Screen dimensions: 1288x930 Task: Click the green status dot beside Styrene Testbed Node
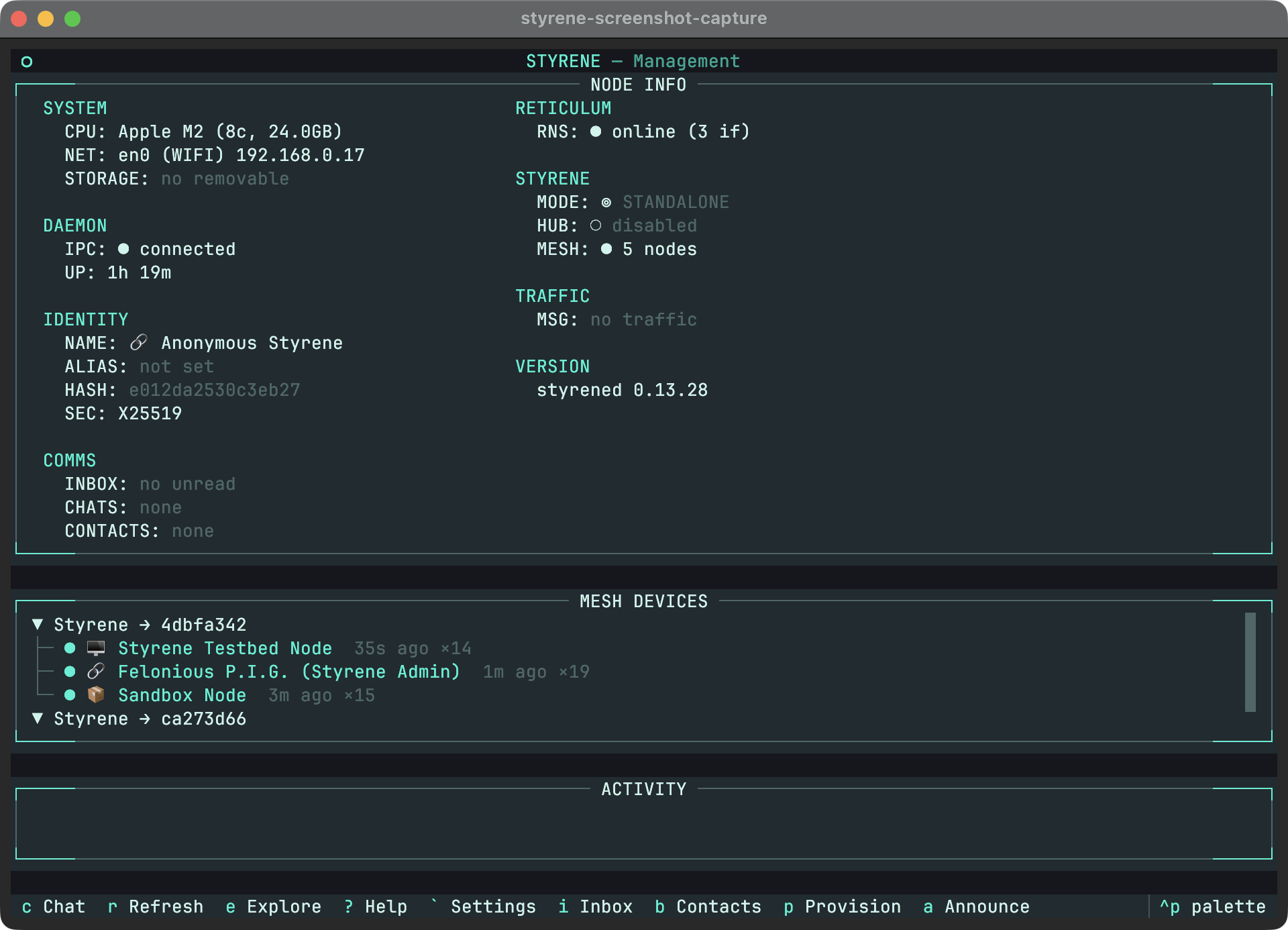(x=70, y=648)
